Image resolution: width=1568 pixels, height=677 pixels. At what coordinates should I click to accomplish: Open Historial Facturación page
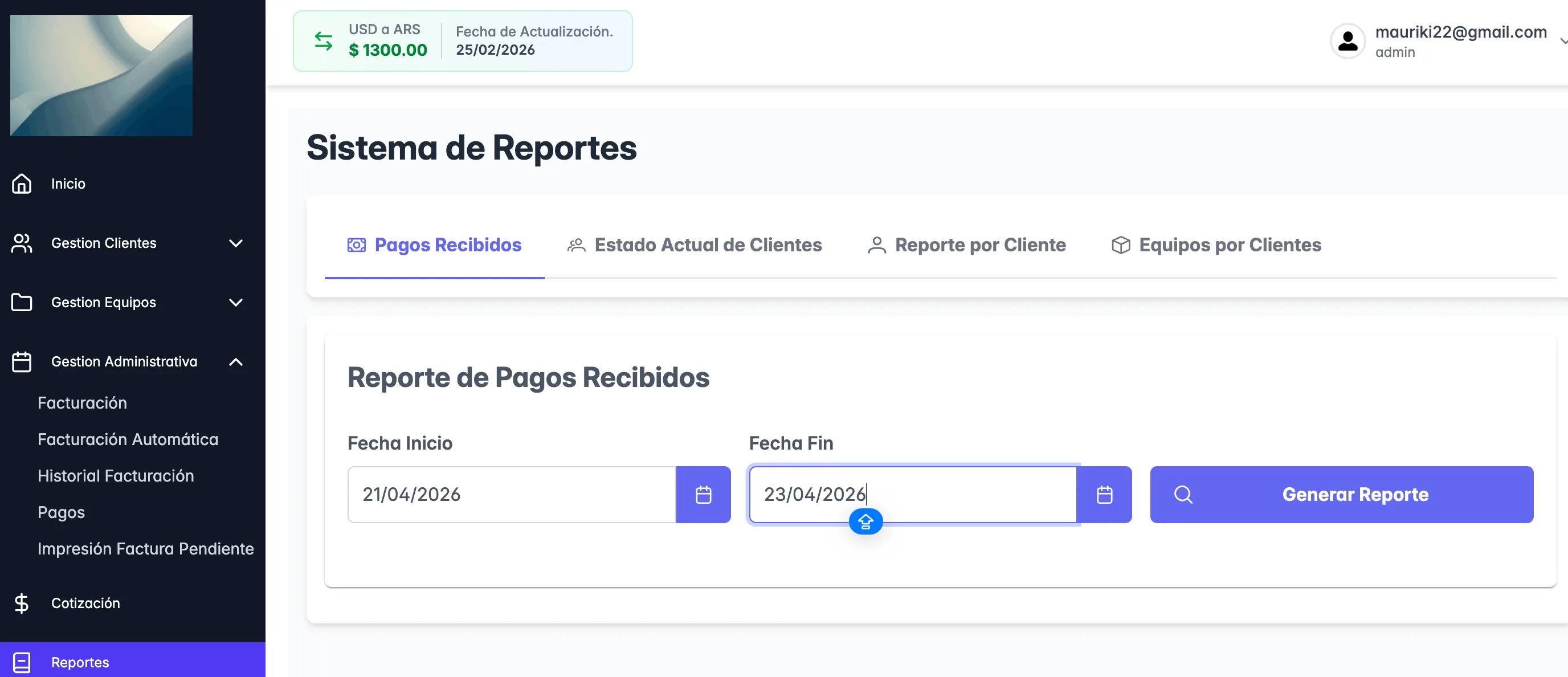tap(116, 475)
